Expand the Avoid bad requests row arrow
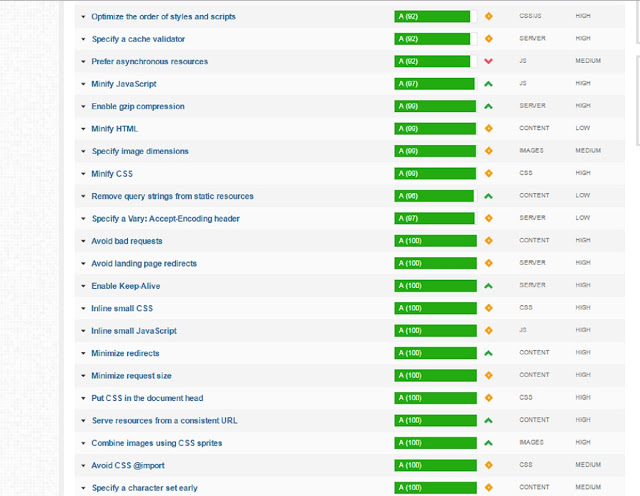Screen dimensions: 640x496 coord(83,241)
